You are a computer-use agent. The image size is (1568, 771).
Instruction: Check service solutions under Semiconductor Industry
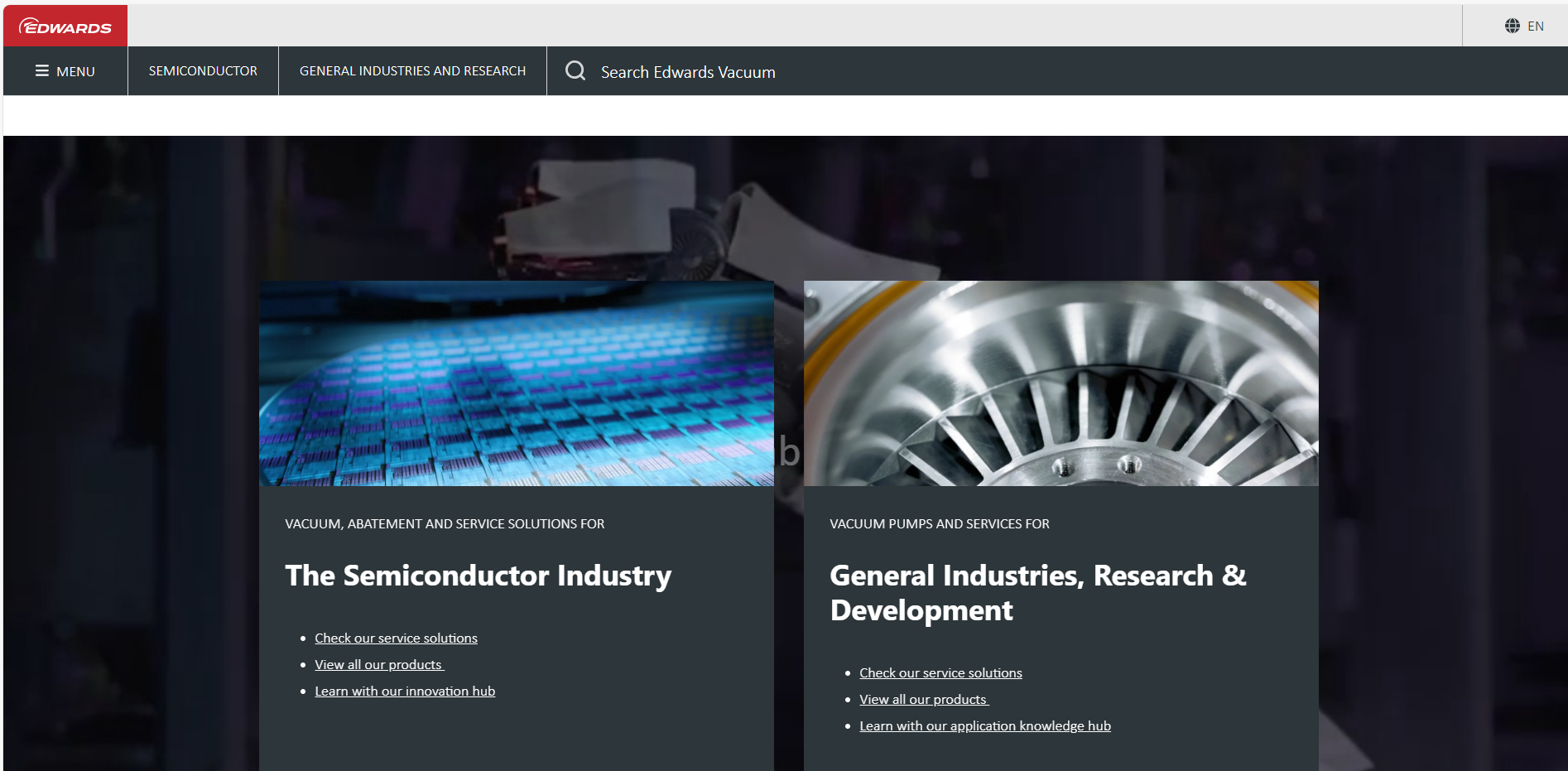click(x=396, y=638)
